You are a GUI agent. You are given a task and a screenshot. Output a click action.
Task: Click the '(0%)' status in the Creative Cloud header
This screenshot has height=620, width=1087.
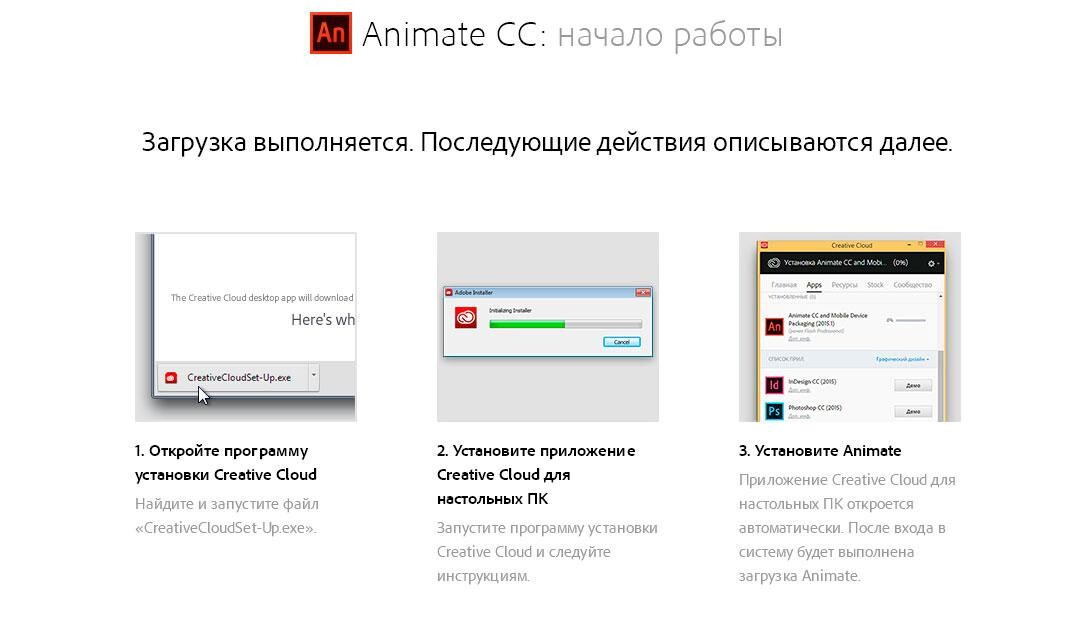click(x=900, y=263)
